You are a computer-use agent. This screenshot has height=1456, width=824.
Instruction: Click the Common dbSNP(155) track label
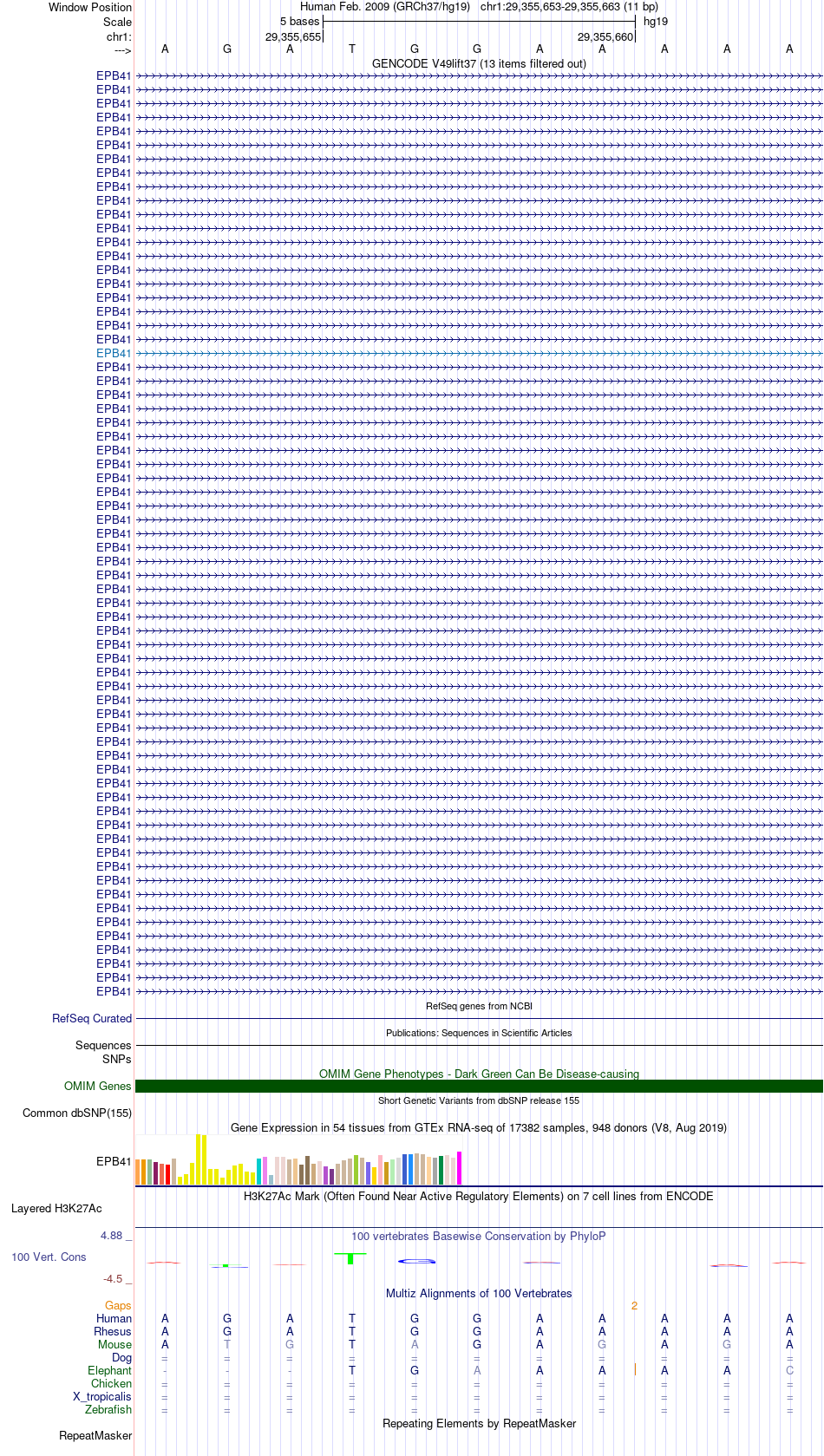(x=77, y=1113)
